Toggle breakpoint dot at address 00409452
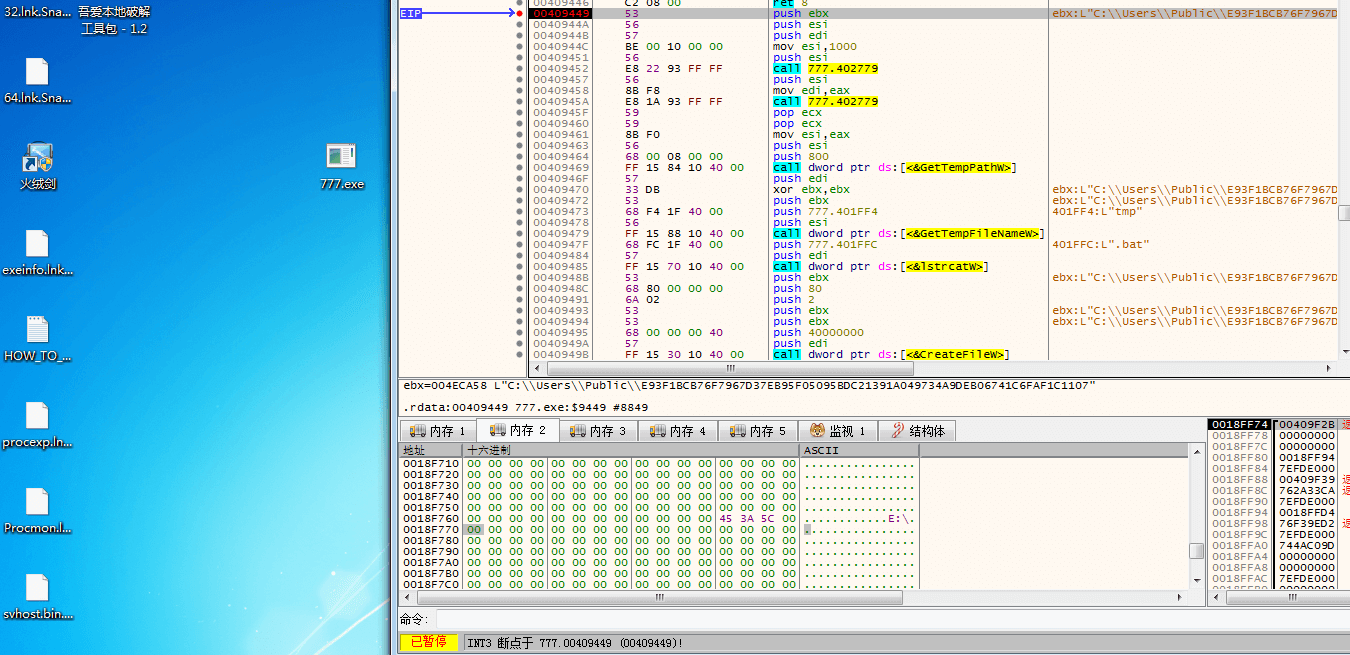This screenshot has height=655, width=1350. click(519, 69)
